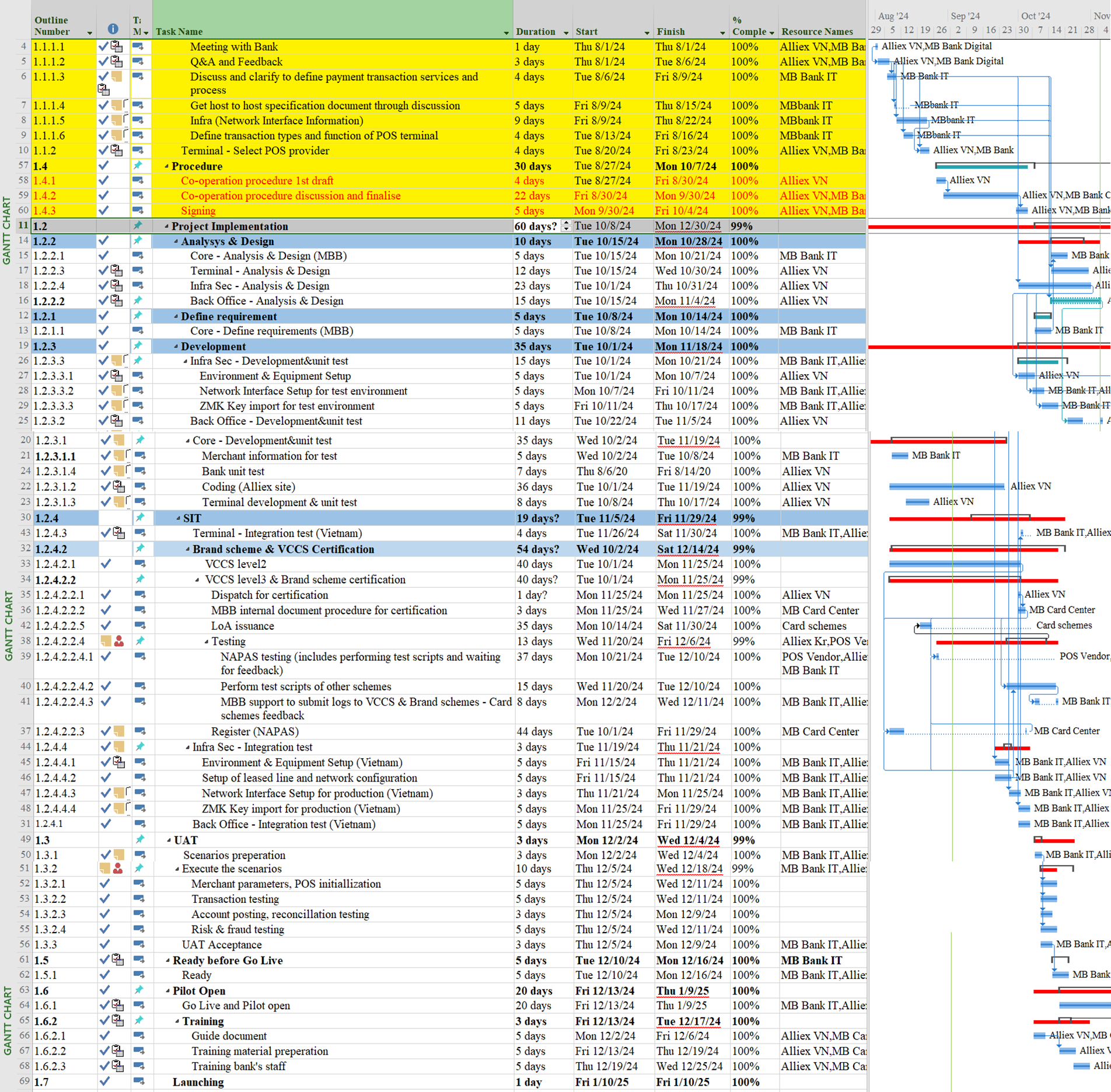Image resolution: width=1111 pixels, height=1092 pixels.
Task: Select the 'Risk & fraud testing' task name
Action: (x=237, y=929)
